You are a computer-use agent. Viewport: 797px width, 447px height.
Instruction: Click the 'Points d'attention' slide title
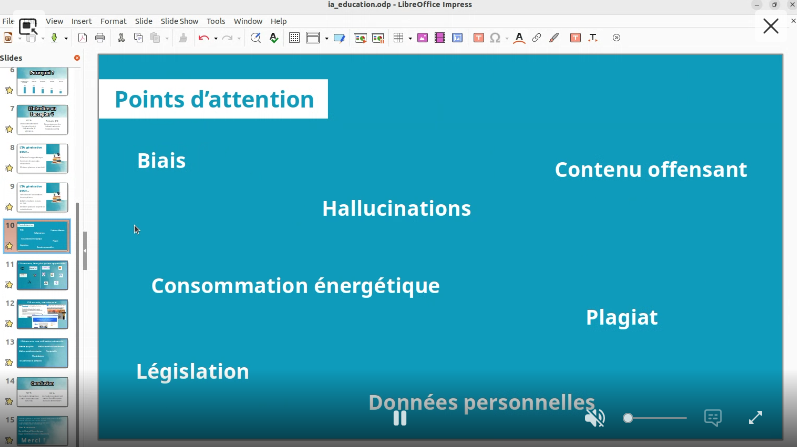tap(214, 99)
